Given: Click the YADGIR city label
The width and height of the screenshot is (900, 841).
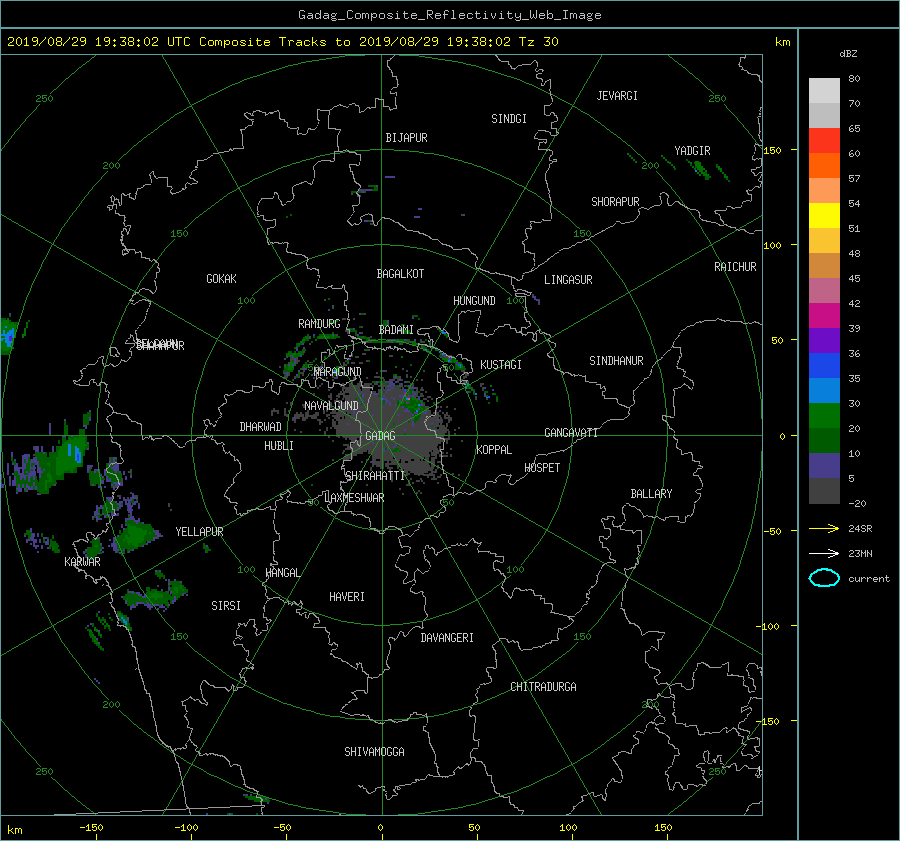Looking at the screenshot, I should 692,151.
